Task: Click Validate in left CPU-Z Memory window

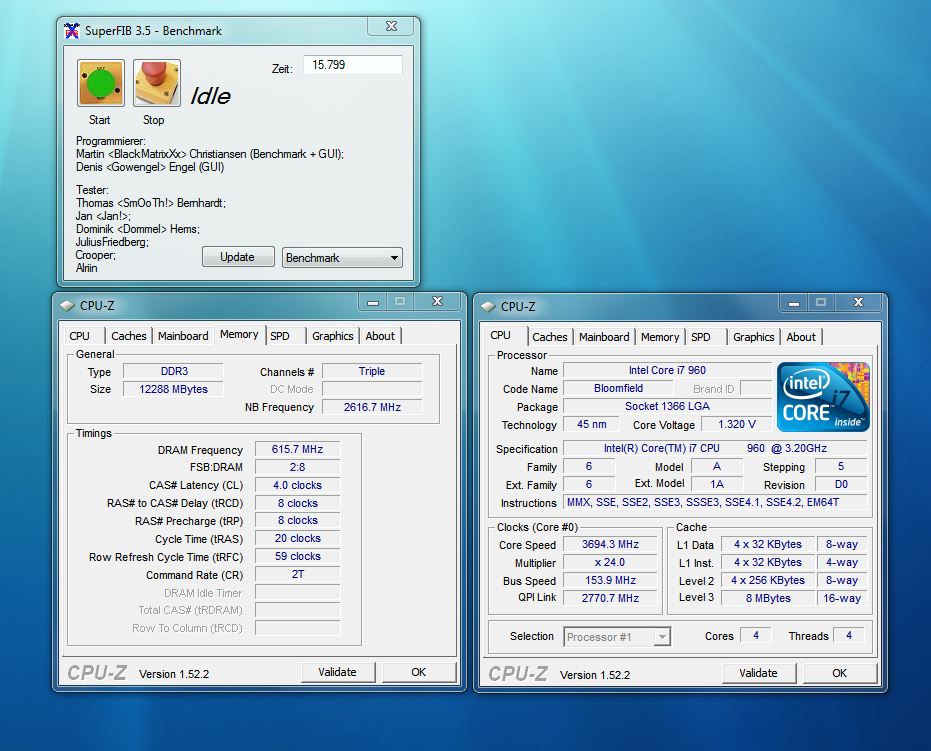Action: click(338, 672)
